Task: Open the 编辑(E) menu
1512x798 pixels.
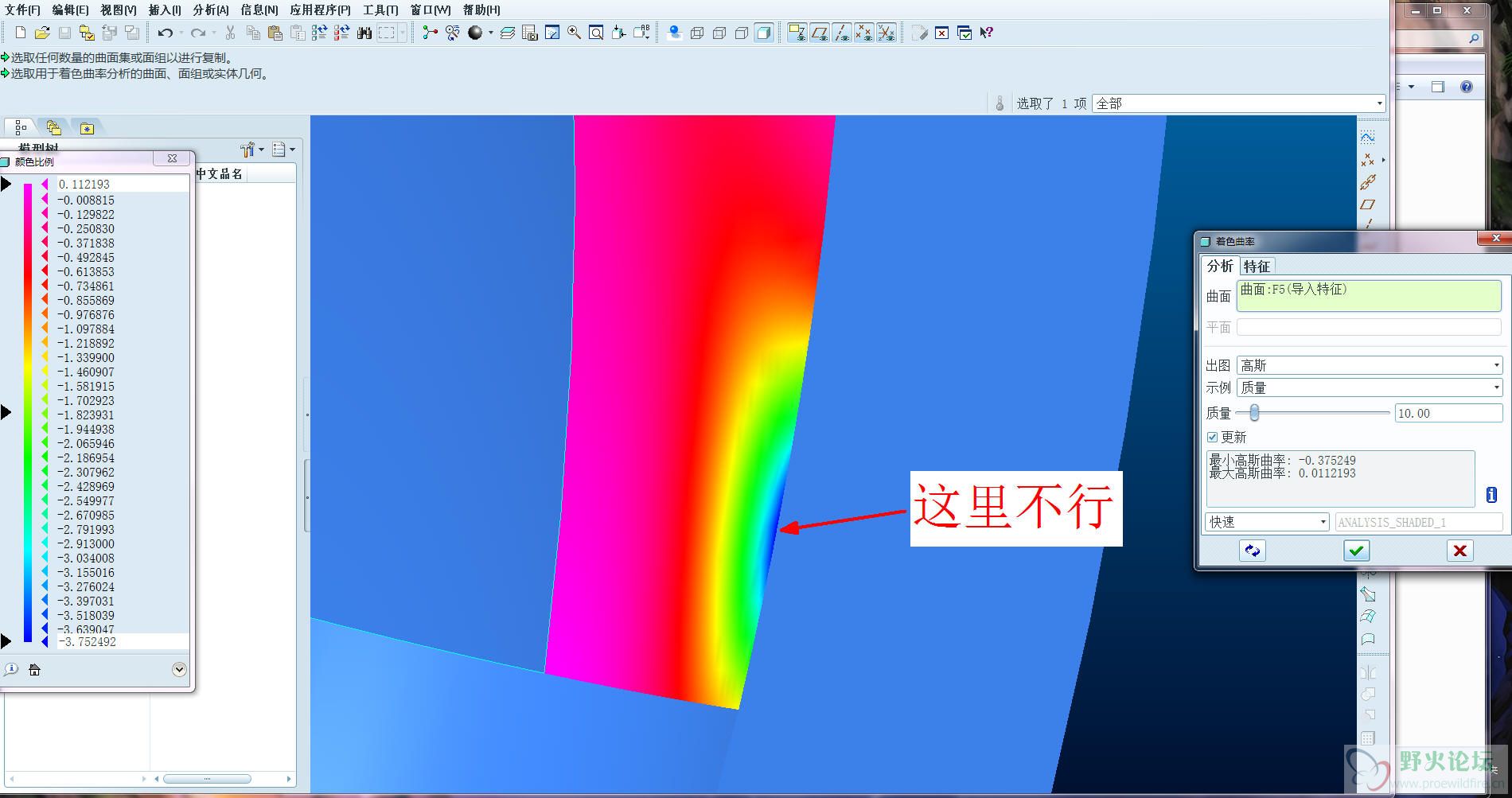Action: pyautogui.click(x=70, y=10)
